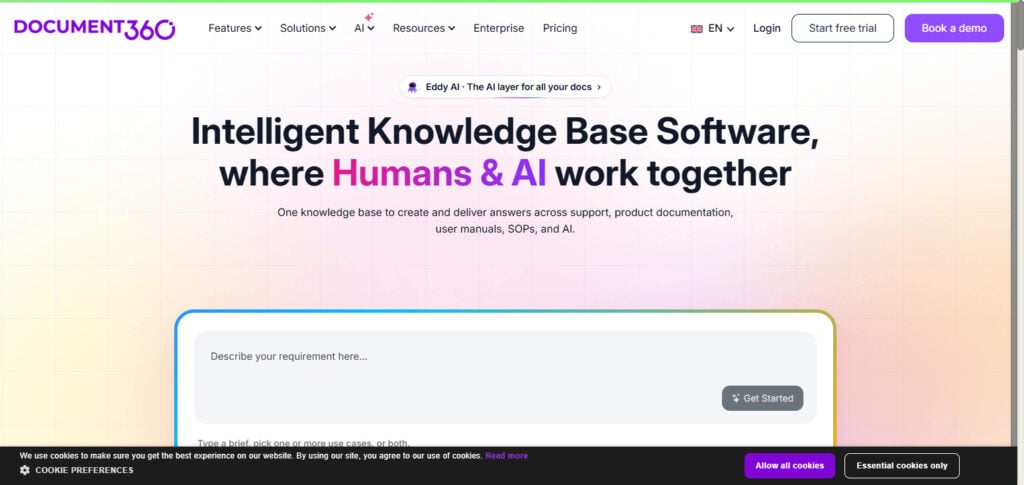Click the Eddy AI octopus icon
Image resolution: width=1024 pixels, height=485 pixels.
(412, 87)
